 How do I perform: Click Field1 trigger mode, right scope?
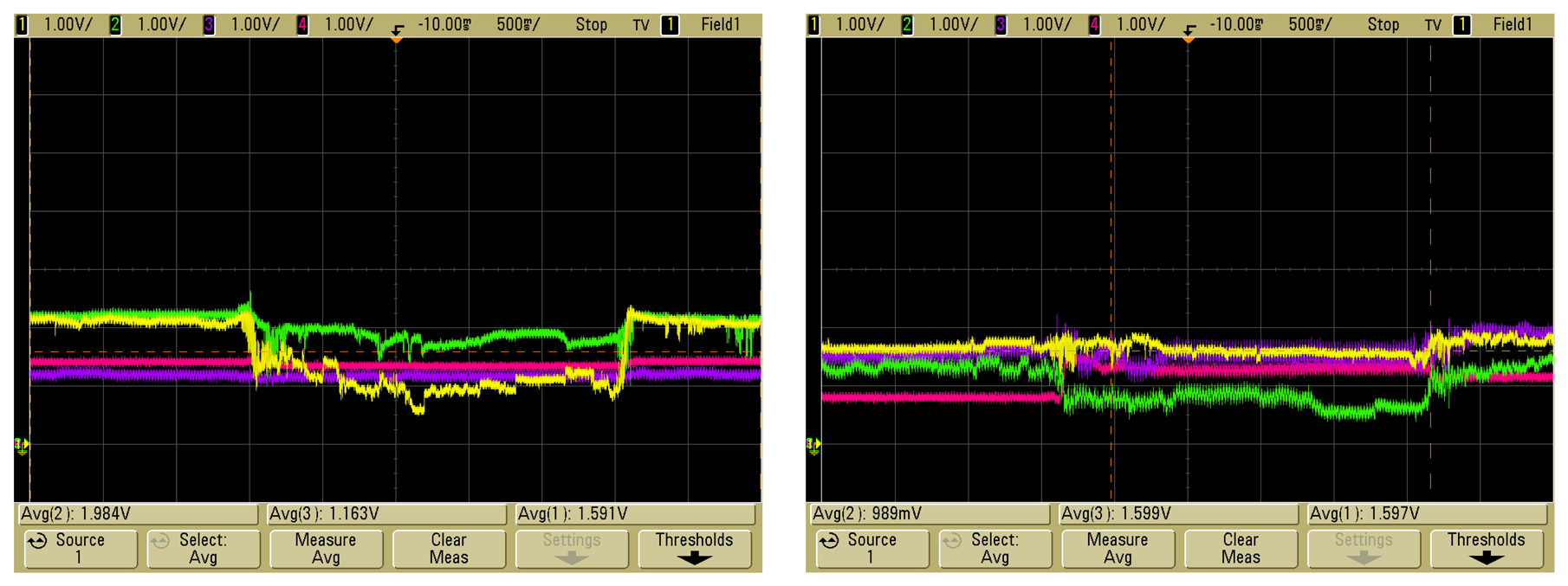[x=1513, y=25]
